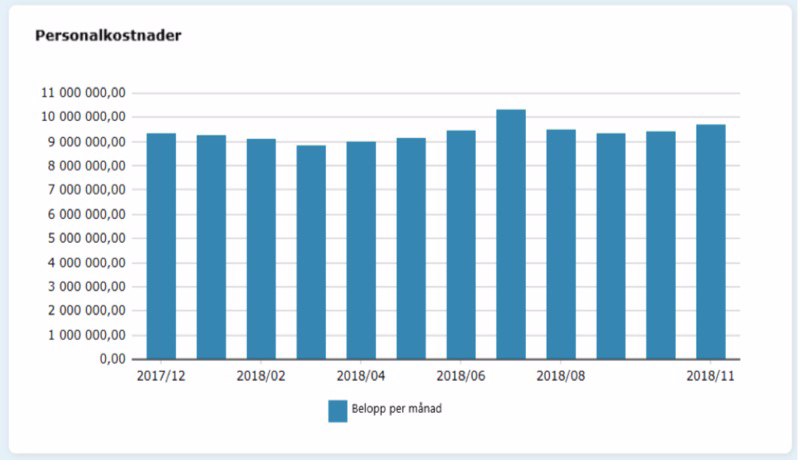Click the 2018/08 axis label
This screenshot has width=800, height=460.
(561, 376)
